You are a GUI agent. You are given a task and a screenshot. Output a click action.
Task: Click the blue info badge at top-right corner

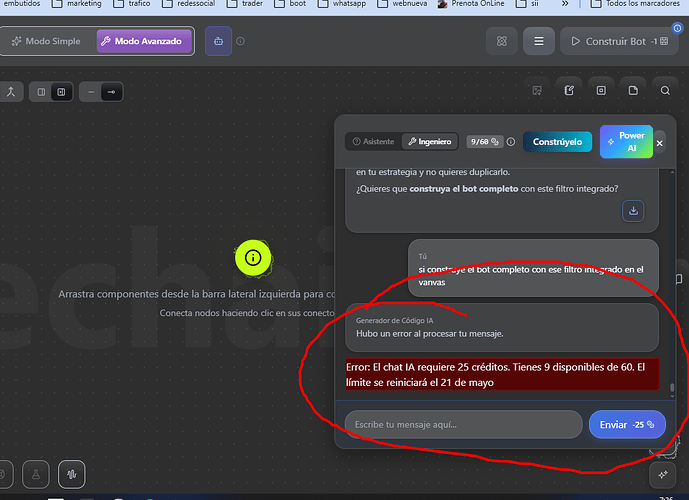click(677, 28)
